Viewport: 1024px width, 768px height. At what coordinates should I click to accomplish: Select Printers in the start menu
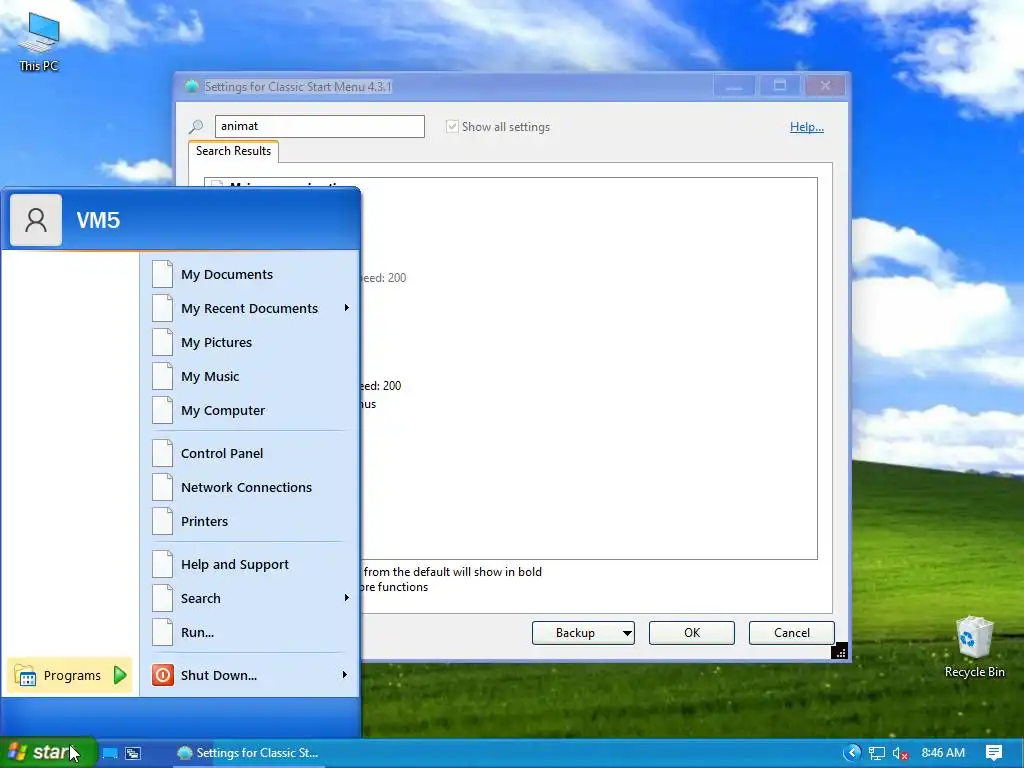tap(250, 521)
